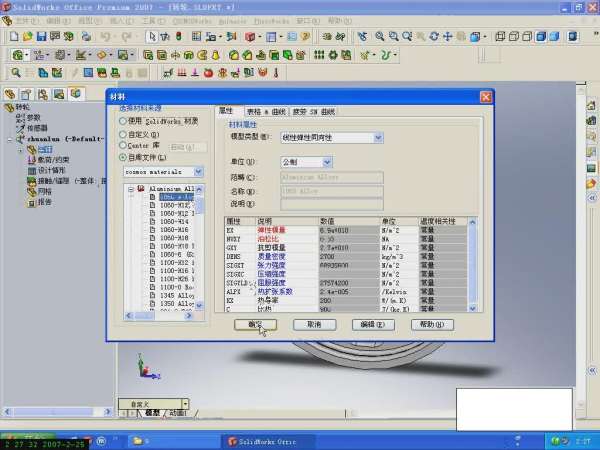Collapse the Aluminium Alloys material group

tap(131, 189)
